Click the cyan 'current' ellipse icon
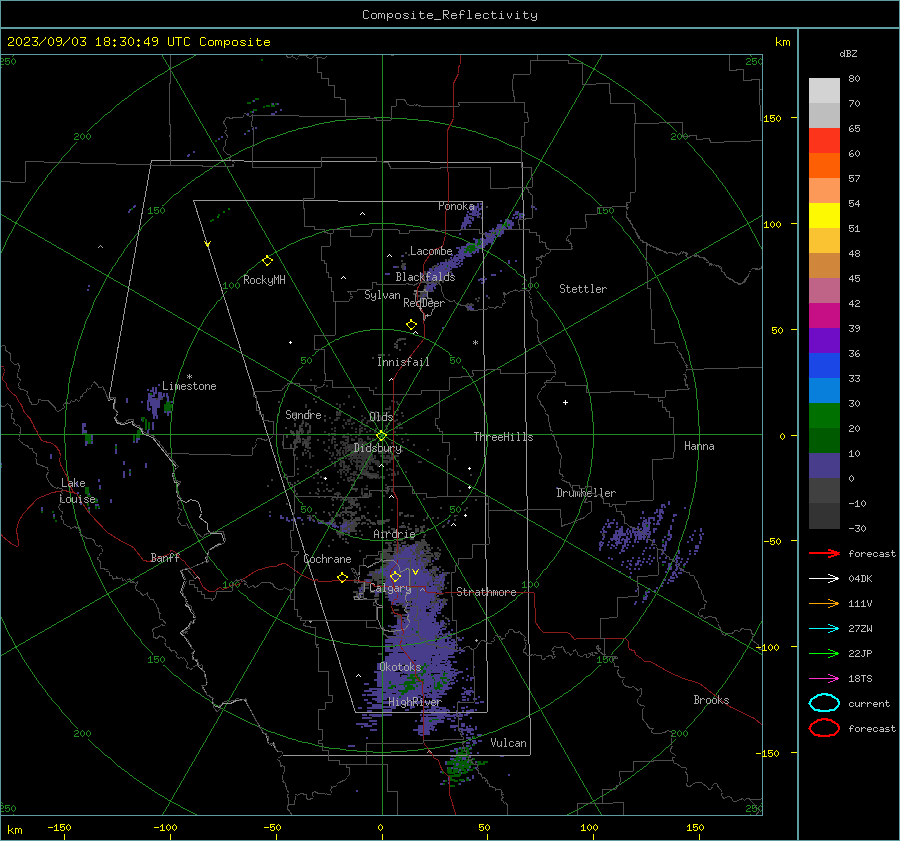 824,703
